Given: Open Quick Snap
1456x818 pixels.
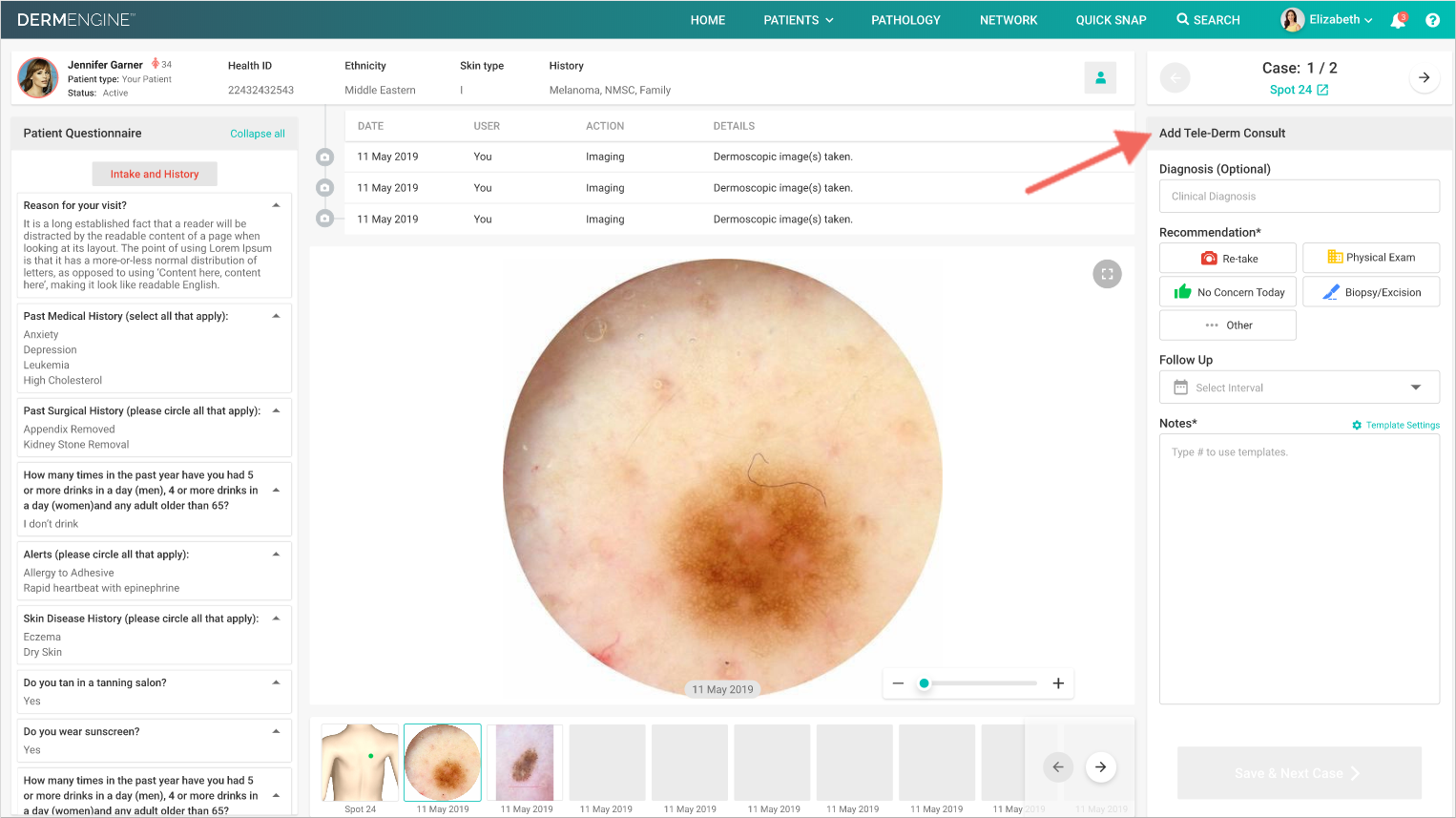Looking at the screenshot, I should click(1111, 20).
